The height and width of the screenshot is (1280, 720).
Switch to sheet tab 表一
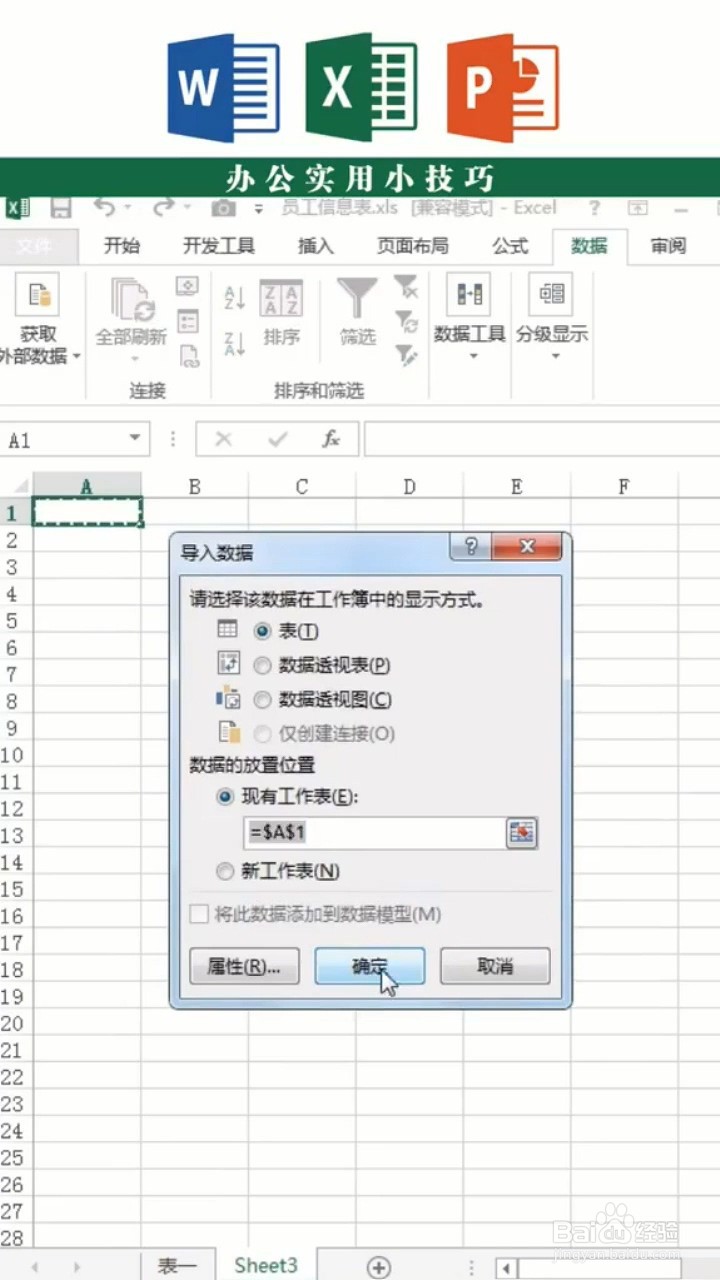tap(179, 1266)
